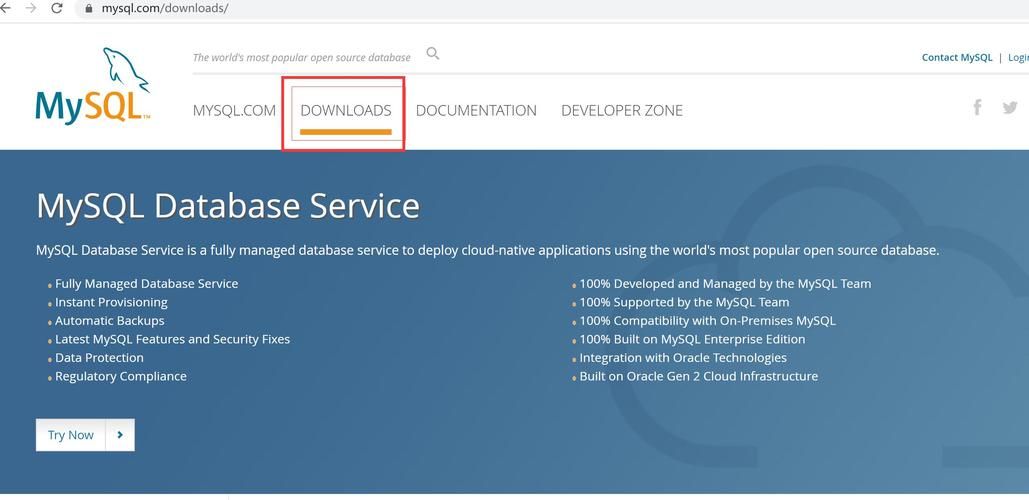Click 'Latest MySQL Features and Security Fixes'
Screen dimensions: 1029x500
tap(173, 339)
